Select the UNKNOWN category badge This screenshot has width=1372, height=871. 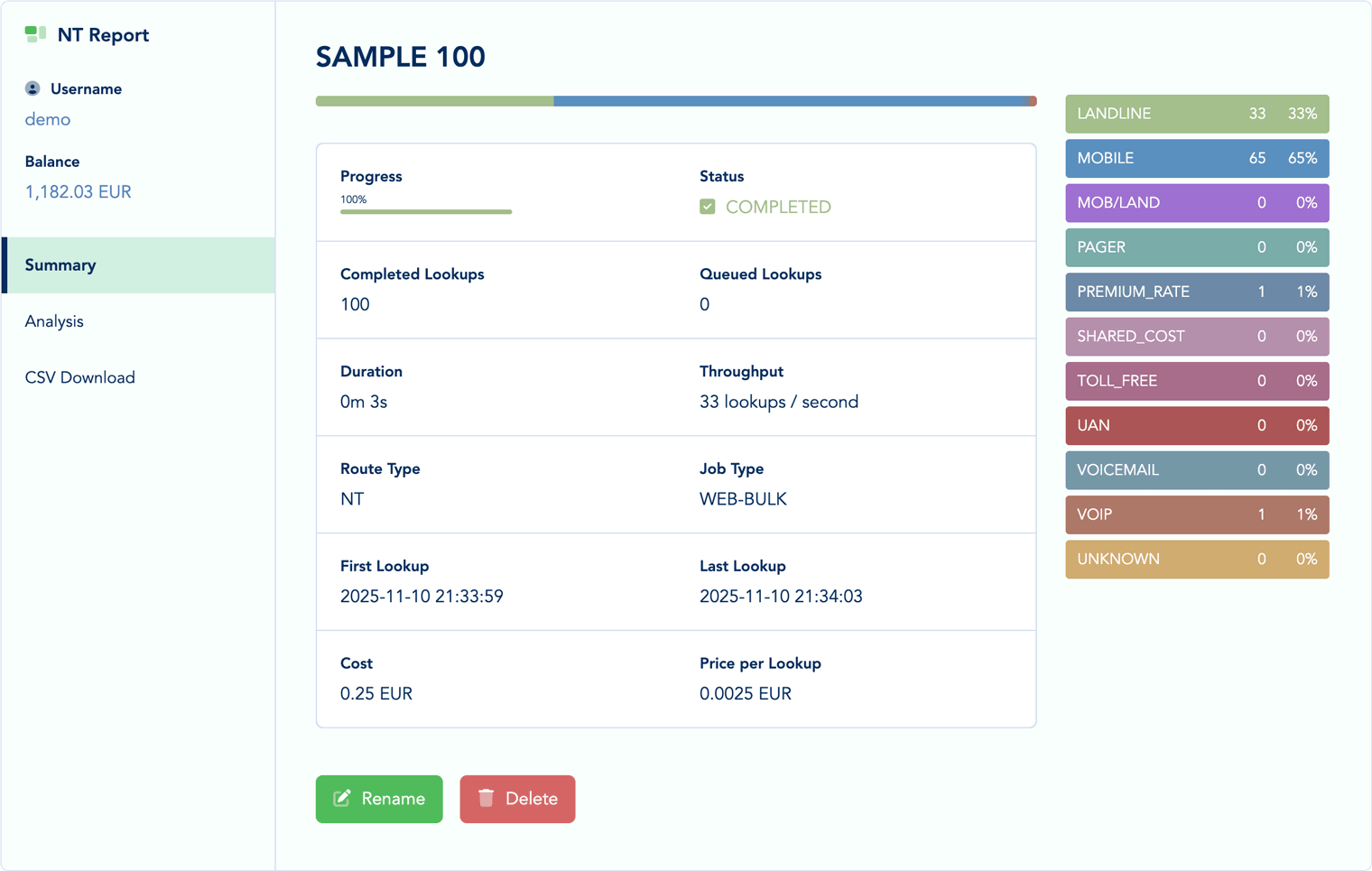point(1197,559)
